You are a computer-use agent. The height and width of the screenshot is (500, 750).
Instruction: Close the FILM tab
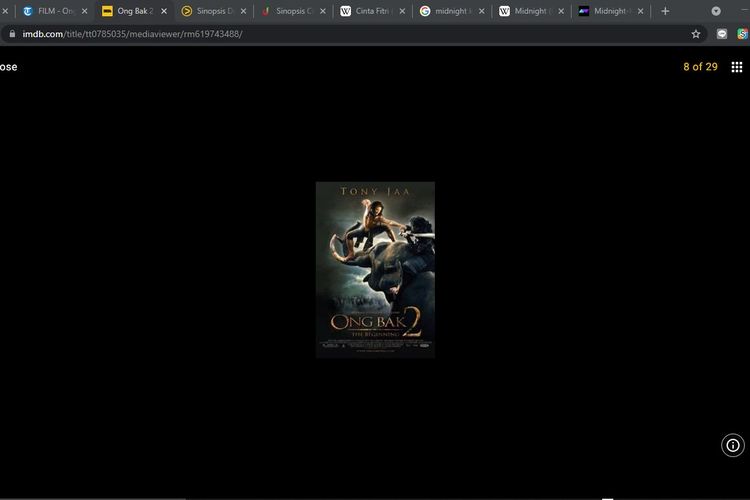(84, 11)
